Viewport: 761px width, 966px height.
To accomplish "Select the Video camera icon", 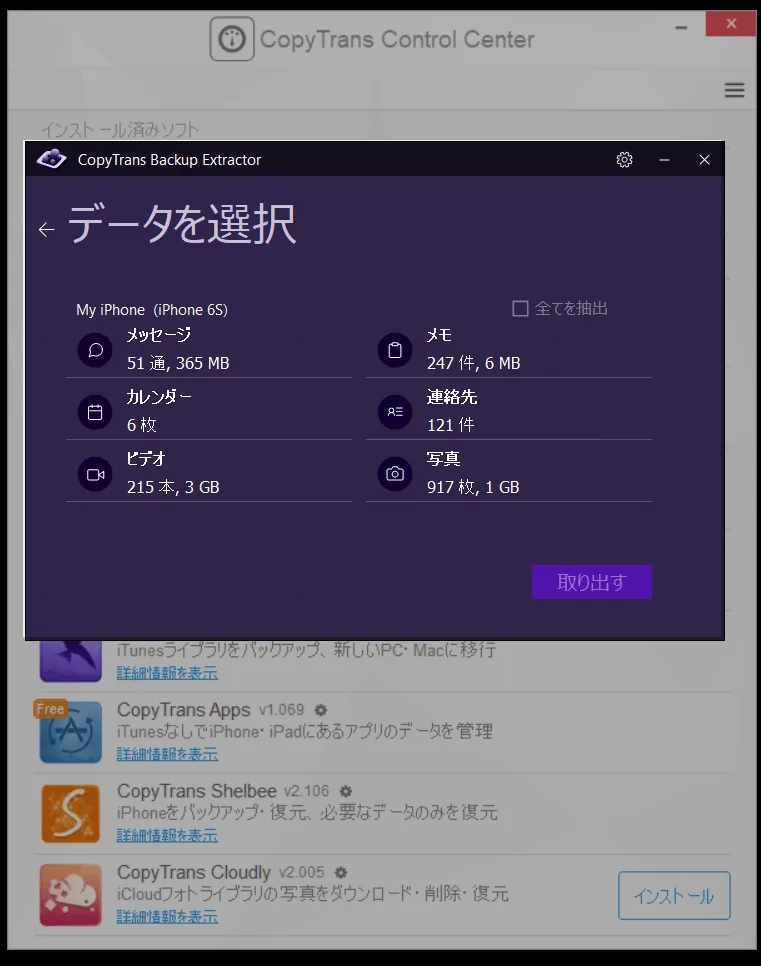I will pos(96,474).
